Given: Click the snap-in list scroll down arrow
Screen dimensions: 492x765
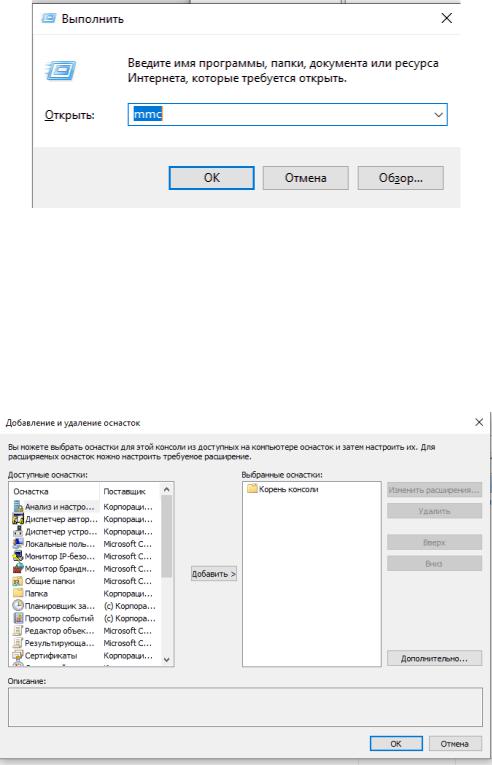Looking at the screenshot, I should click(166, 660).
